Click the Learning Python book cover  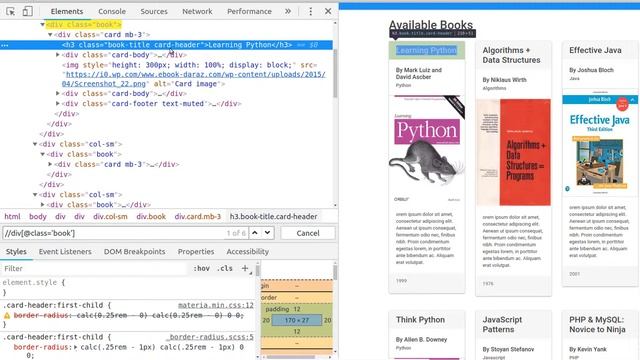point(427,149)
